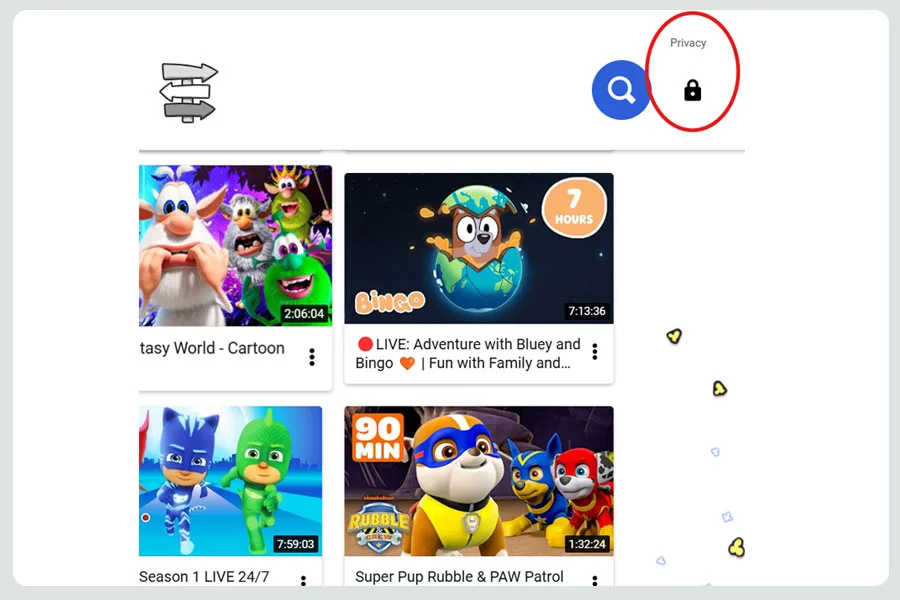Click the signpost arrows logo
This screenshot has height=600, width=900.
[x=188, y=92]
